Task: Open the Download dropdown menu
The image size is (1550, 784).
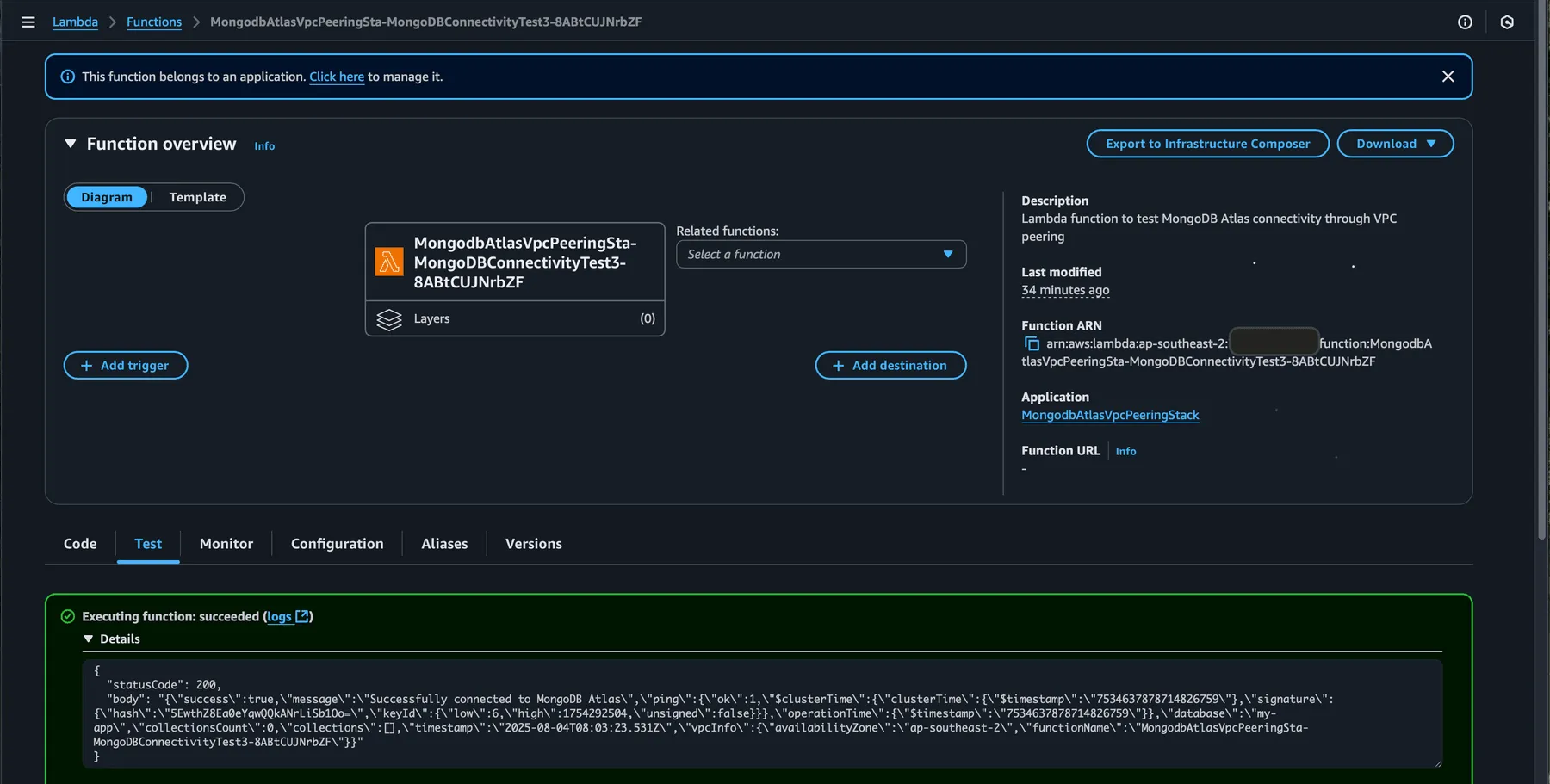Action: click(1395, 144)
